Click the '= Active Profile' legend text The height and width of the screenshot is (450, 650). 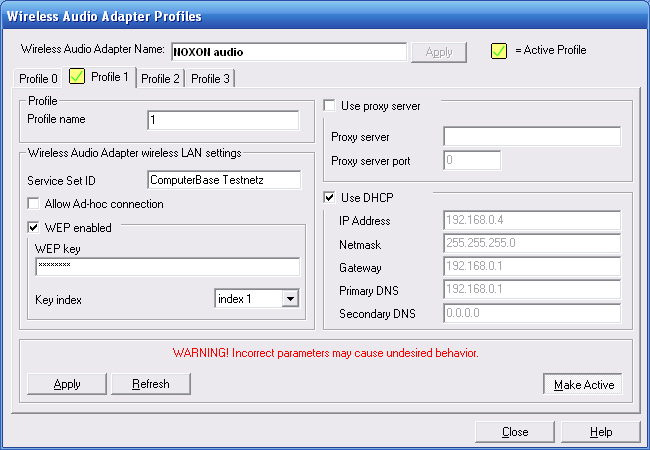coord(551,50)
